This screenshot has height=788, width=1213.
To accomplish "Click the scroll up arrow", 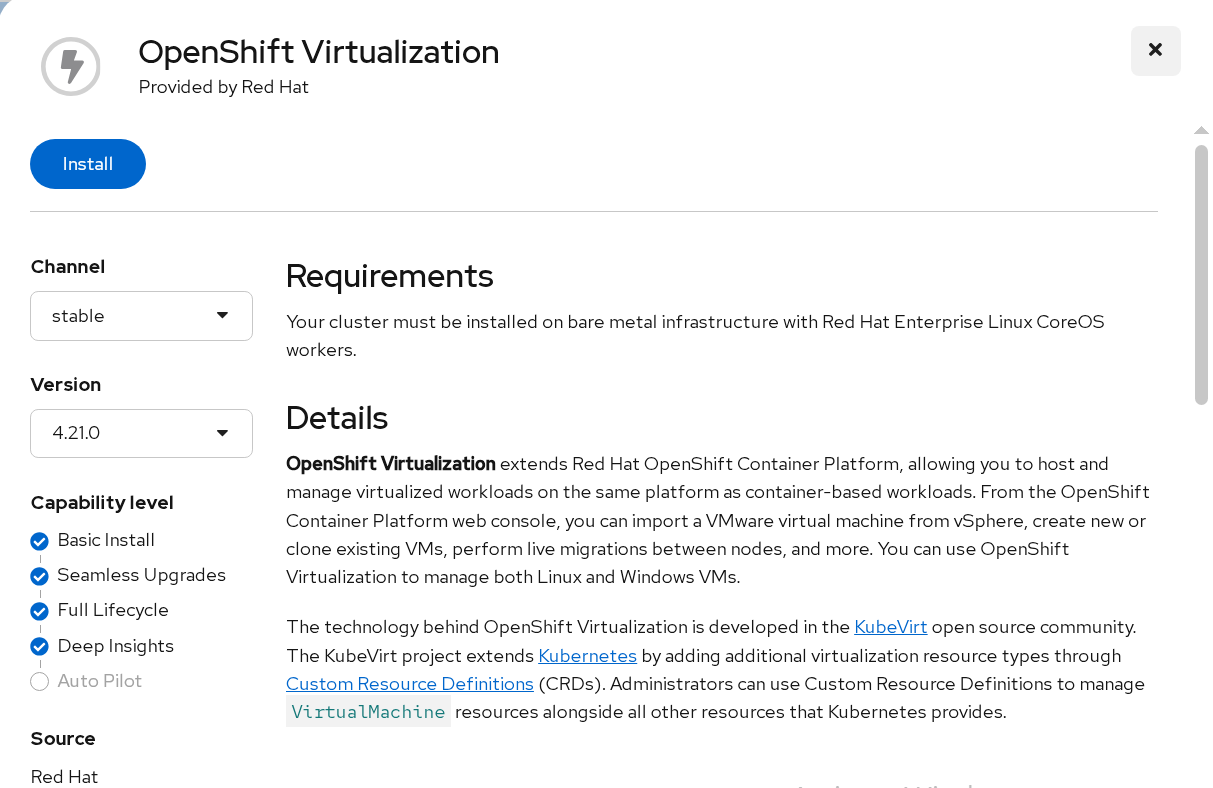I will (x=1201, y=130).
